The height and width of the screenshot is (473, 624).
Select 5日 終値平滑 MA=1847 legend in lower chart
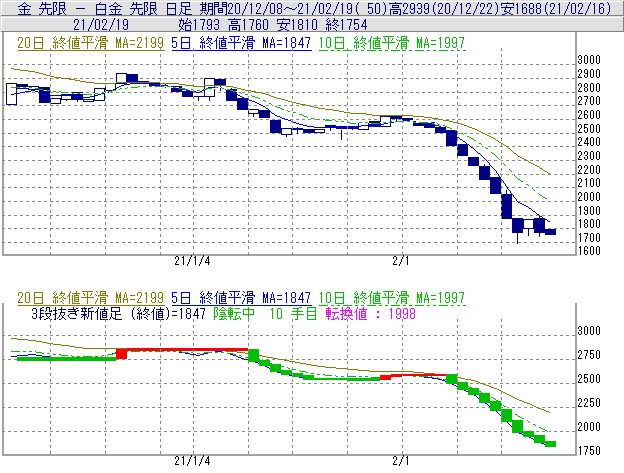[241, 298]
